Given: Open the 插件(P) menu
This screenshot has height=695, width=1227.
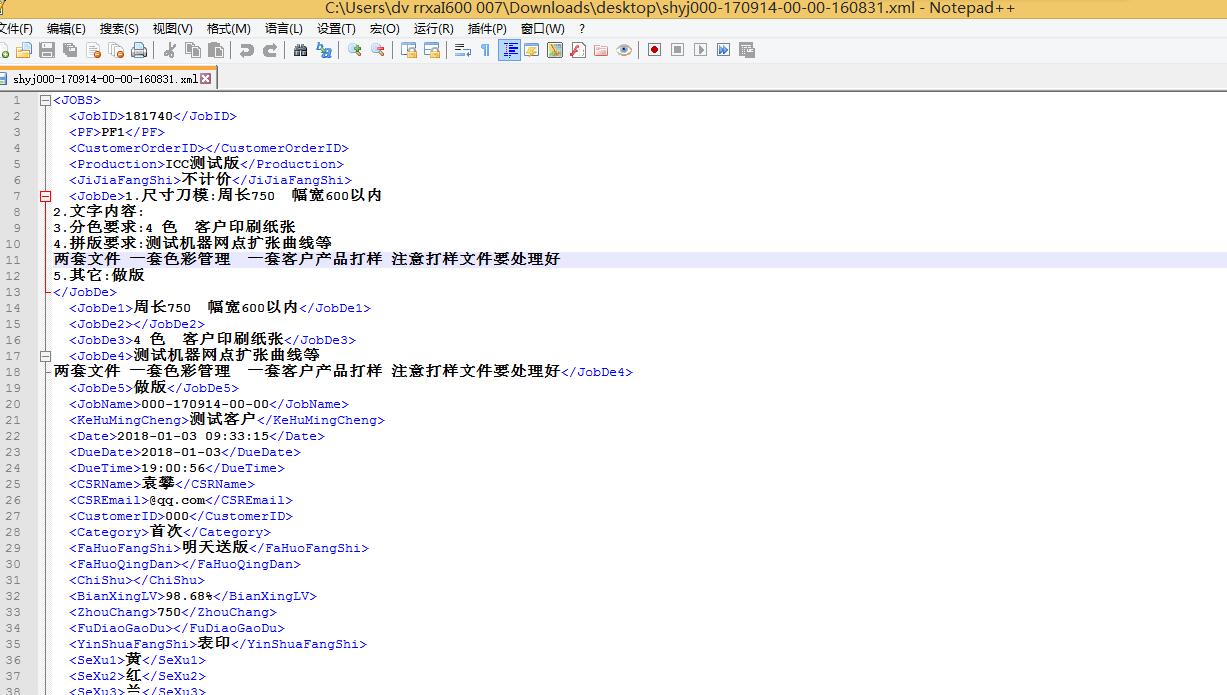Looking at the screenshot, I should [x=487, y=28].
